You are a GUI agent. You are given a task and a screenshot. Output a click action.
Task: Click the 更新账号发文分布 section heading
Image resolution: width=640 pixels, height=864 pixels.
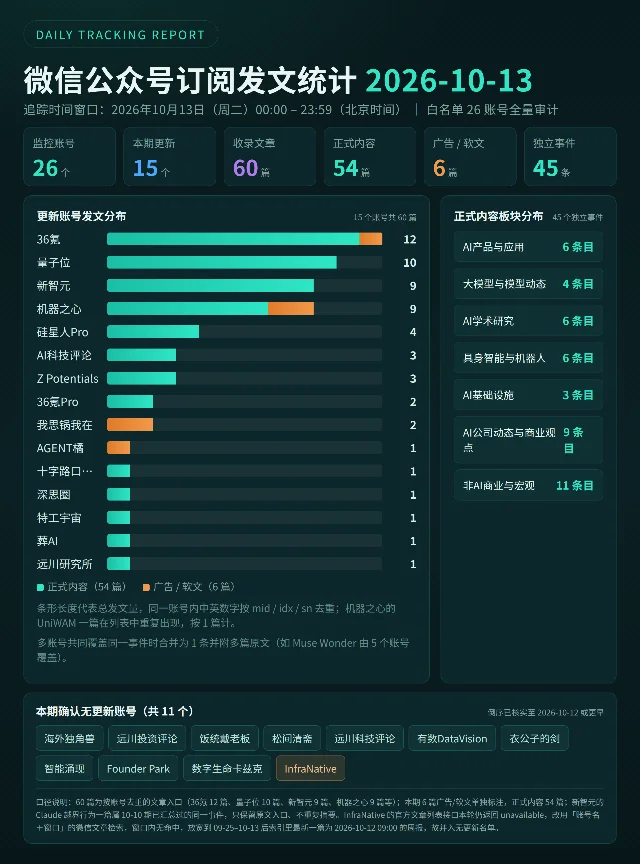tap(81, 216)
